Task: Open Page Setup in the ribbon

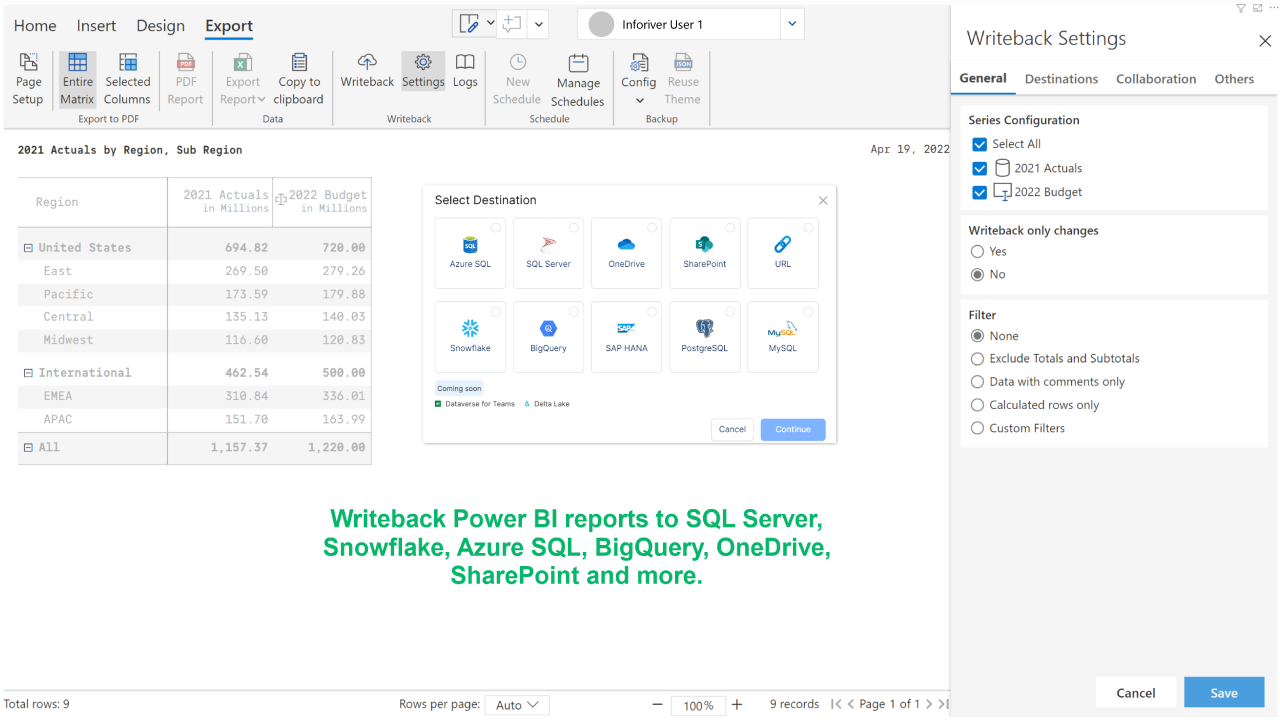Action: [28, 79]
